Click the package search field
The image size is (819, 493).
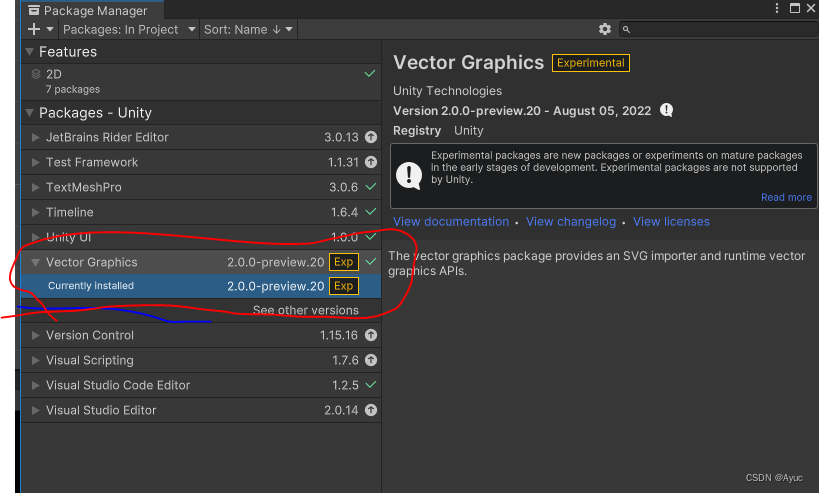(x=719, y=29)
